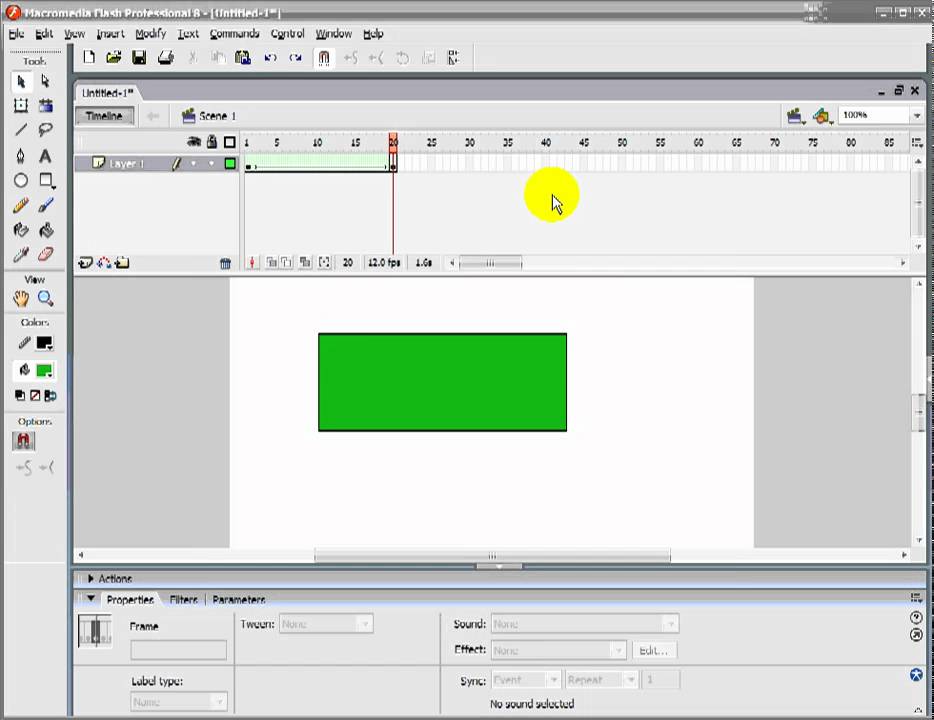The width and height of the screenshot is (934, 720).
Task: Toggle Center Frame button in timeline
Action: pyautogui.click(x=253, y=262)
